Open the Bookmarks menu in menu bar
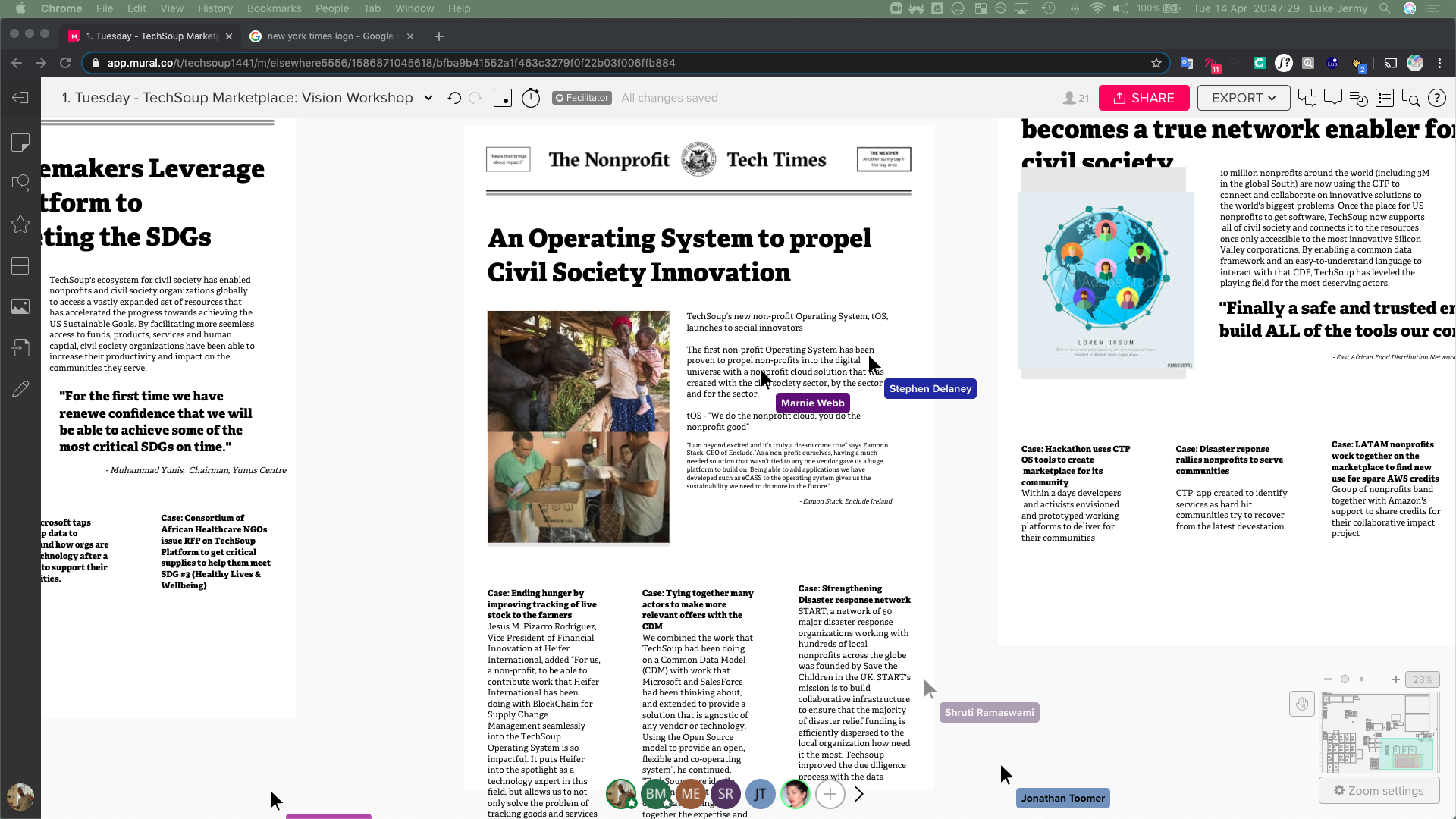 (x=274, y=8)
